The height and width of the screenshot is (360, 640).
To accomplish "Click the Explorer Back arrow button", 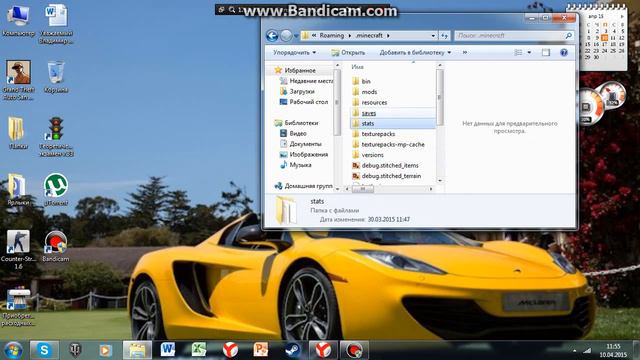I will pyautogui.click(x=272, y=36).
